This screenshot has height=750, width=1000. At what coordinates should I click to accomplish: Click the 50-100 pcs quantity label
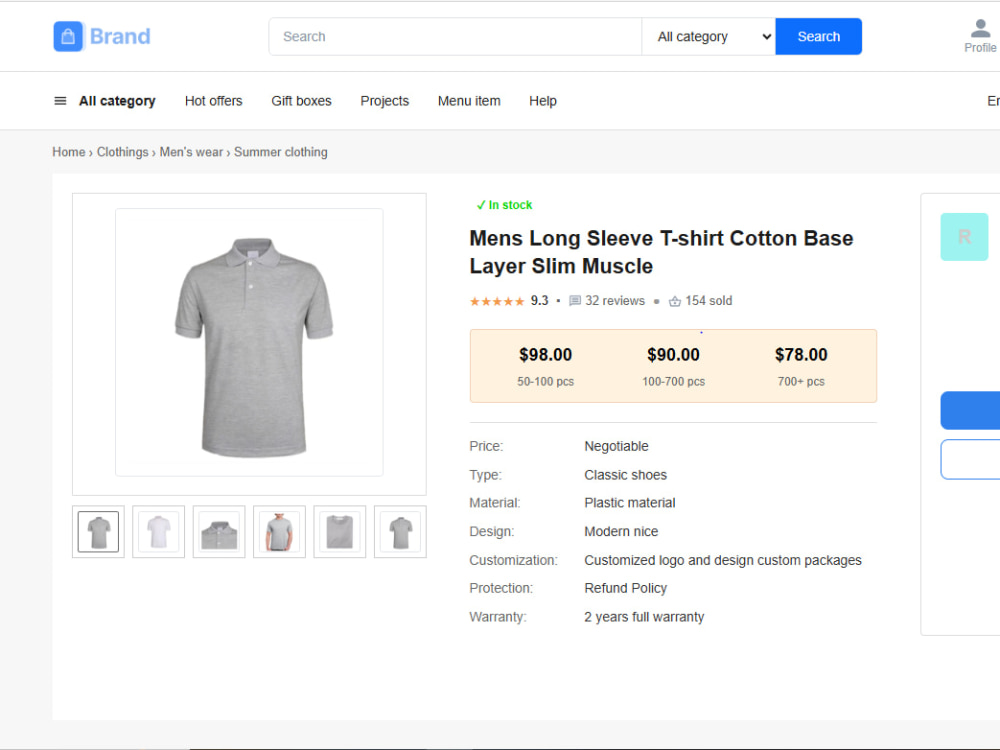(x=545, y=381)
